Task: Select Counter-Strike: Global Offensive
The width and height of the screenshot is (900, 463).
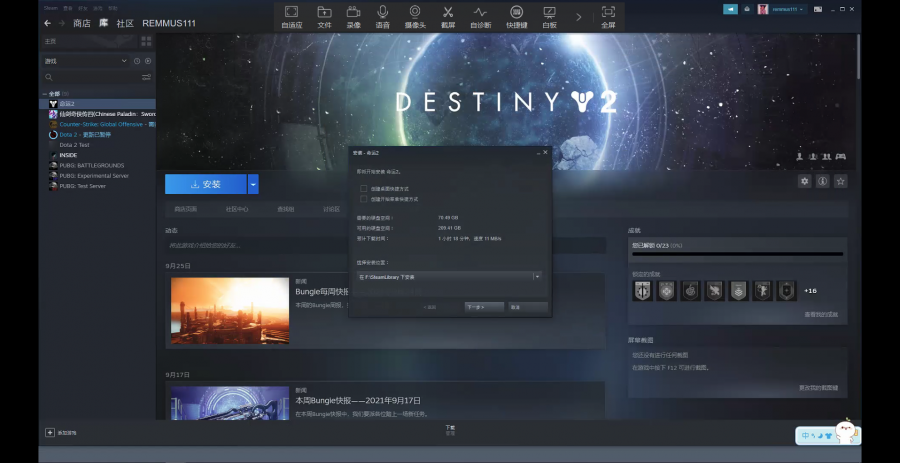Action: 97,124
